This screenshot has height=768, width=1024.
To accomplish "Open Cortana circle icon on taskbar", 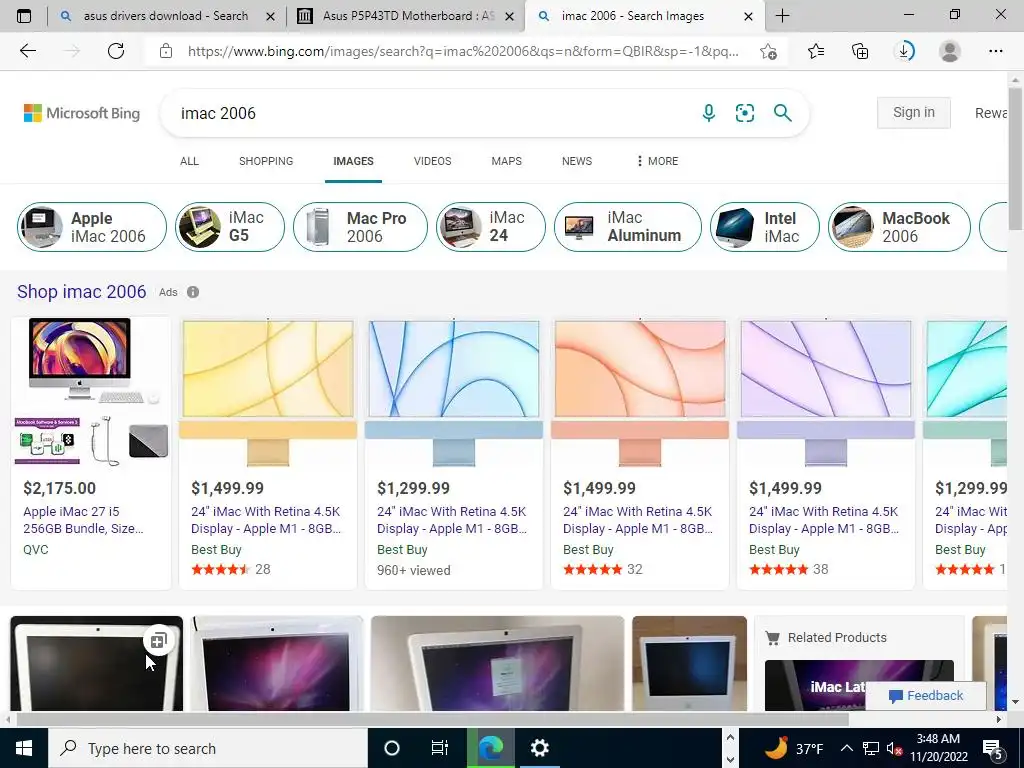I will tap(392, 748).
